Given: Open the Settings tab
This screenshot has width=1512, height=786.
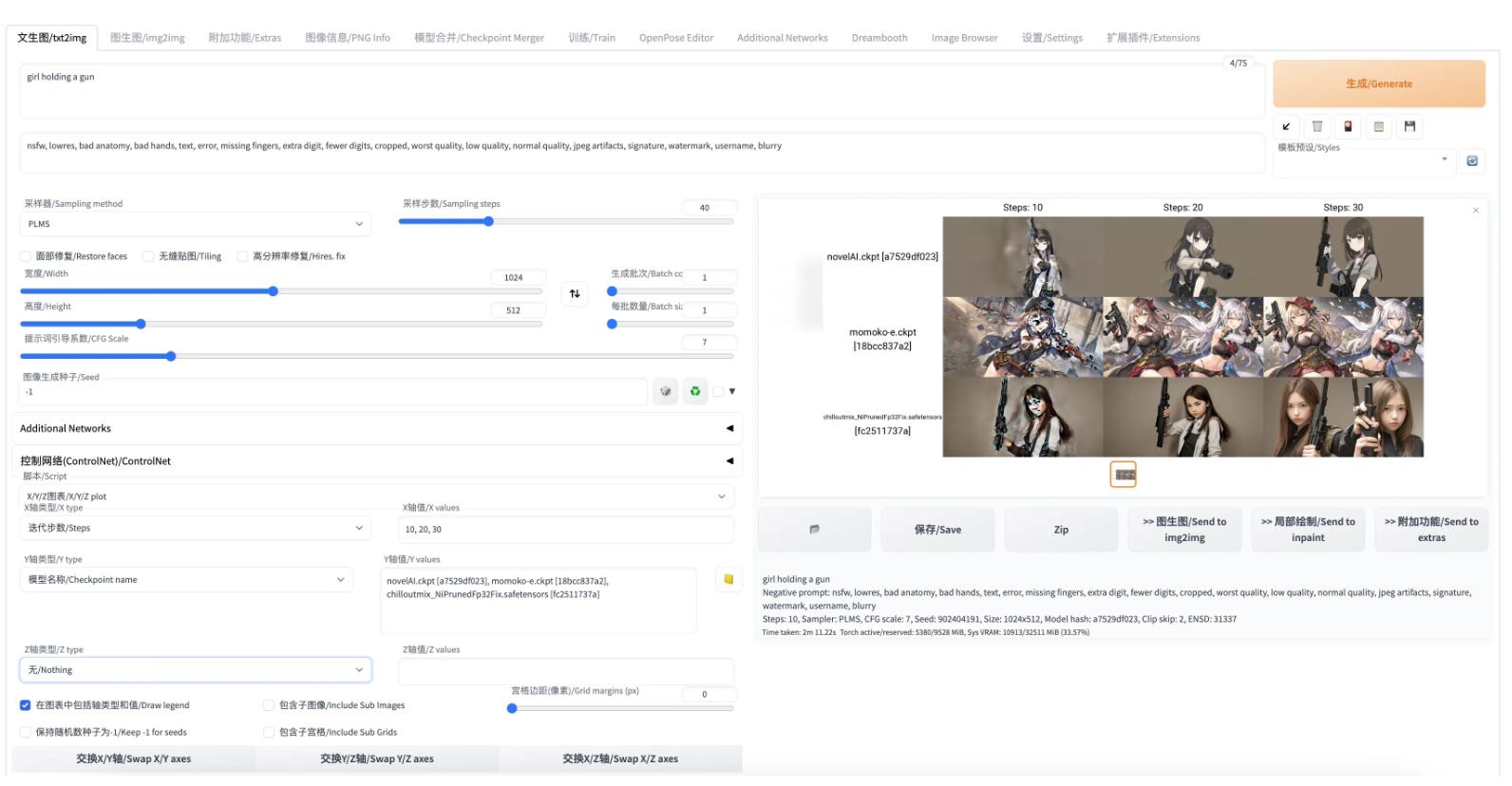Looking at the screenshot, I should [x=1051, y=38].
